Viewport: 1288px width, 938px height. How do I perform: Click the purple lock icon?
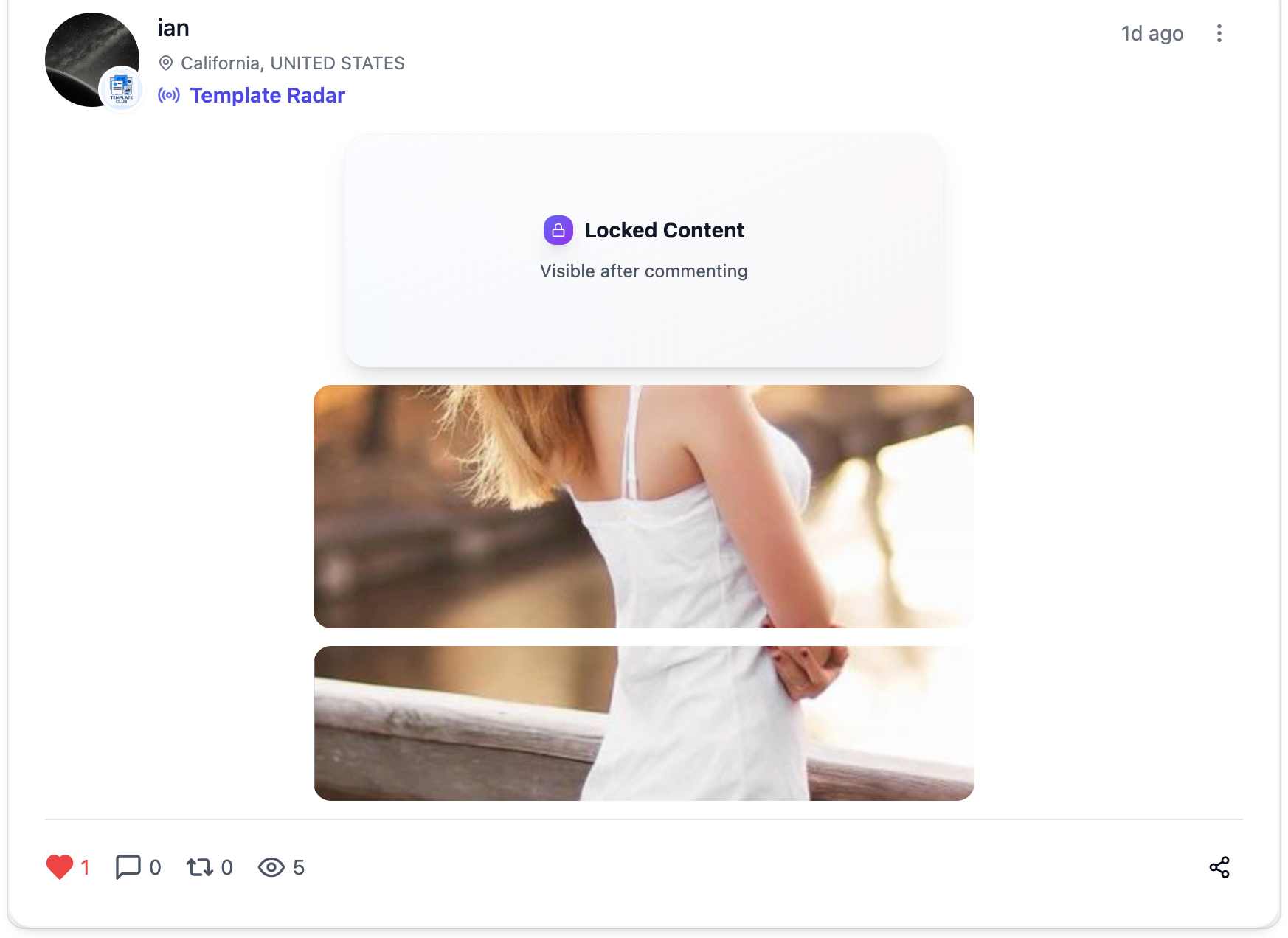point(558,230)
